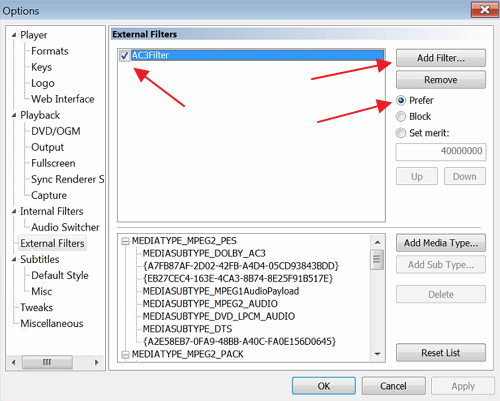Select MEDIATYPE_MPEG2_PACK media type
500x401 pixels.
pos(188,354)
